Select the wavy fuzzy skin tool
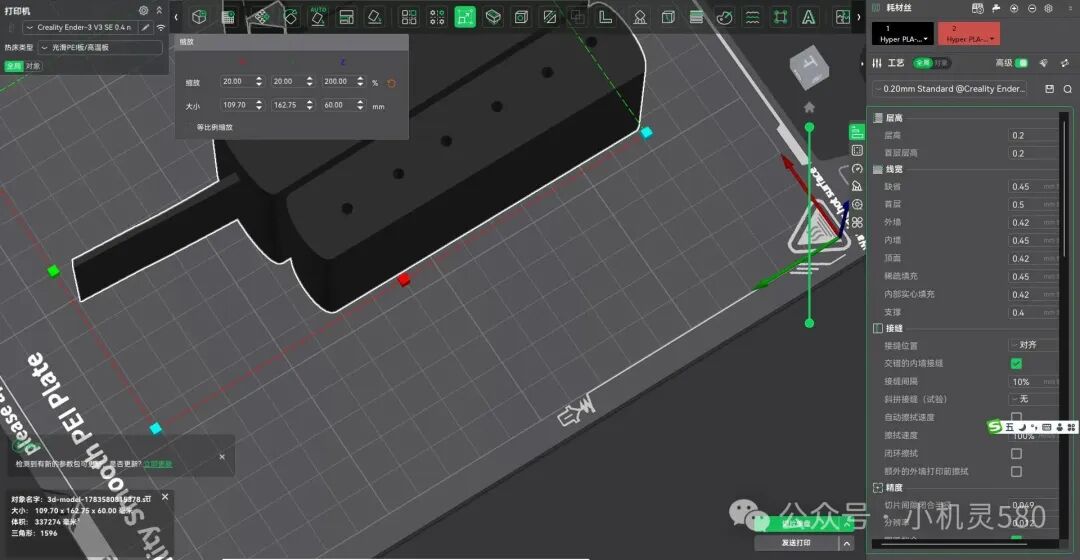The width and height of the screenshot is (1080, 560). coord(753,17)
